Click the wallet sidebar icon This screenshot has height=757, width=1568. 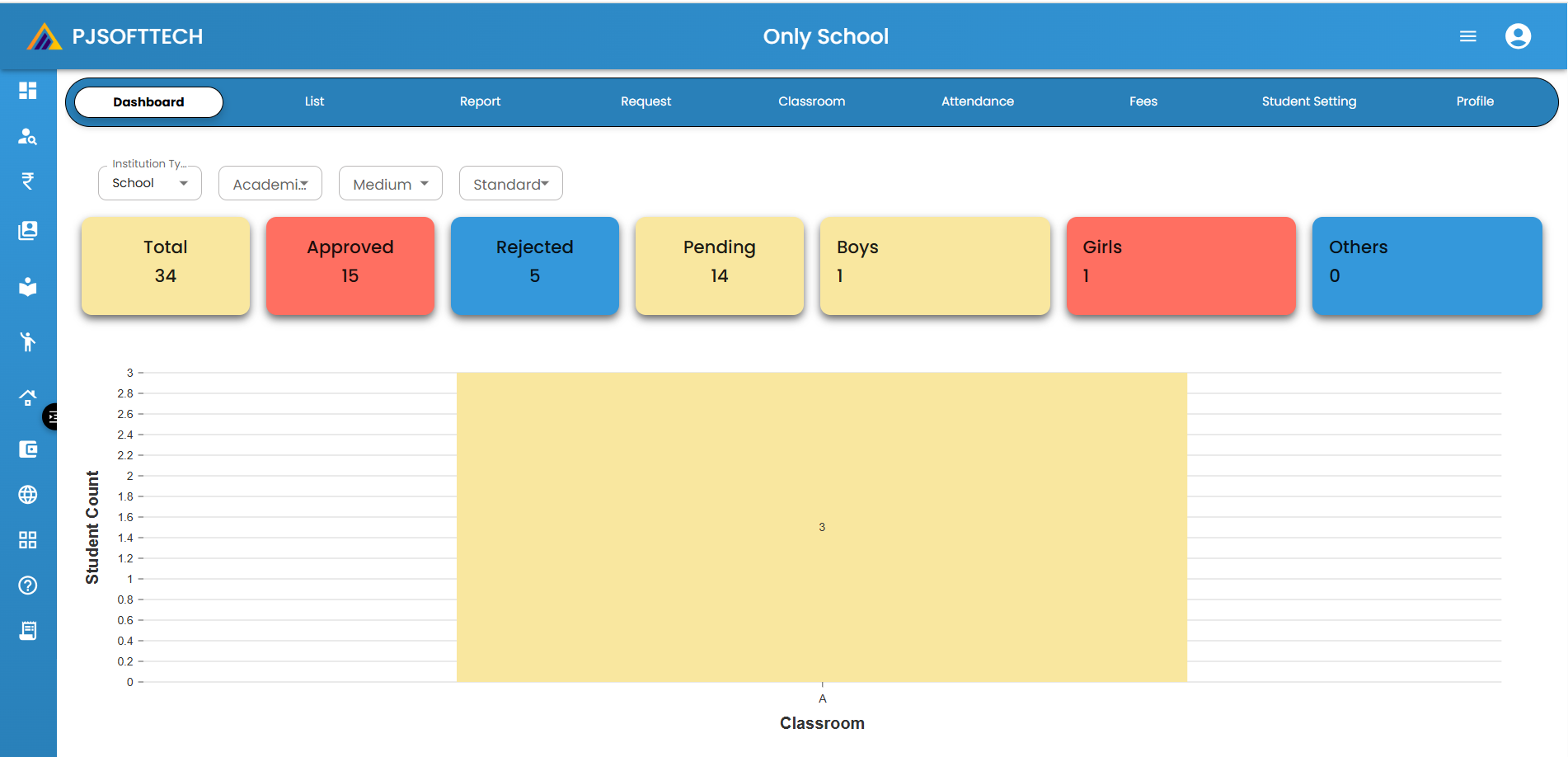pos(28,449)
